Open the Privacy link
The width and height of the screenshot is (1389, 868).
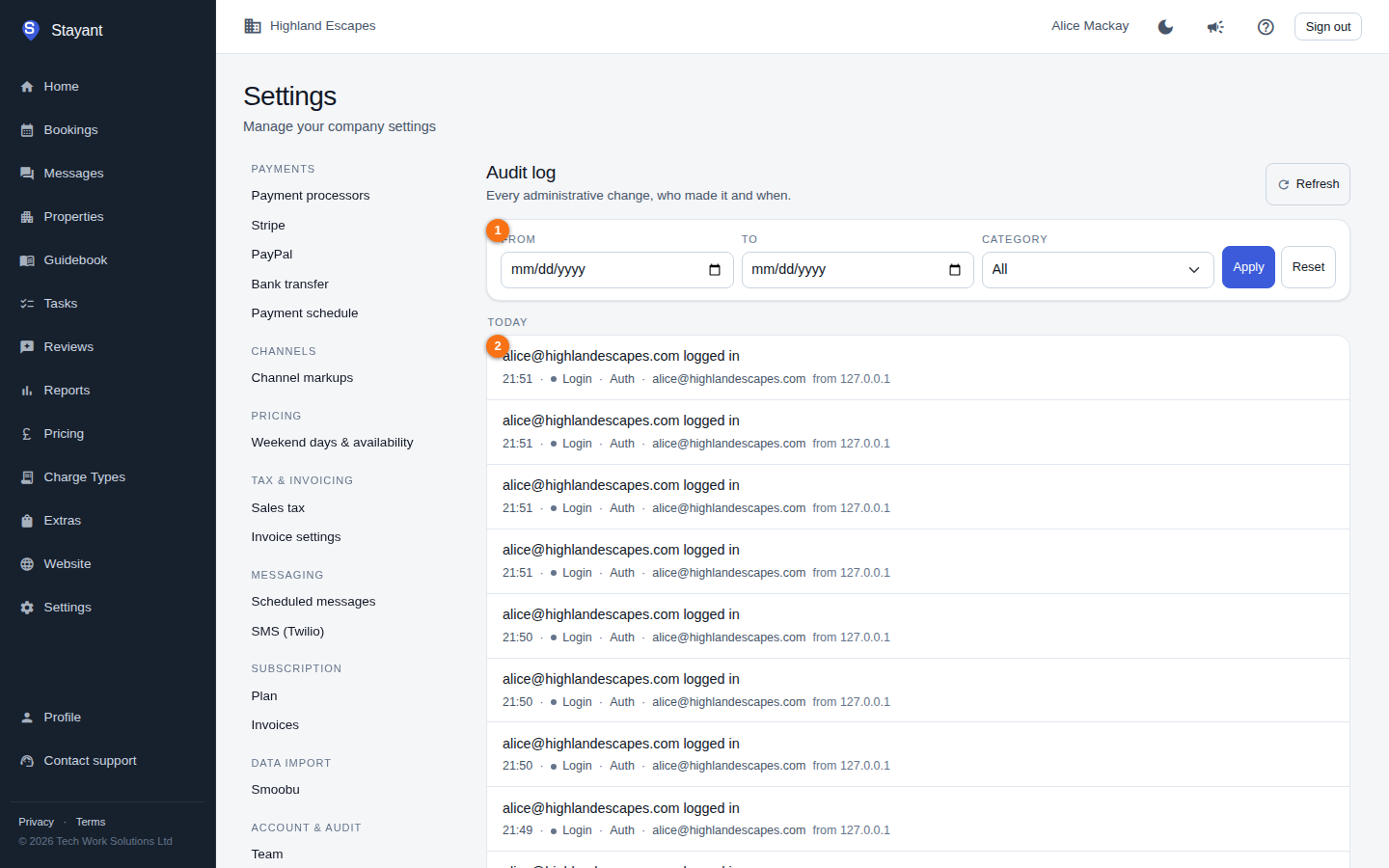pos(36,822)
